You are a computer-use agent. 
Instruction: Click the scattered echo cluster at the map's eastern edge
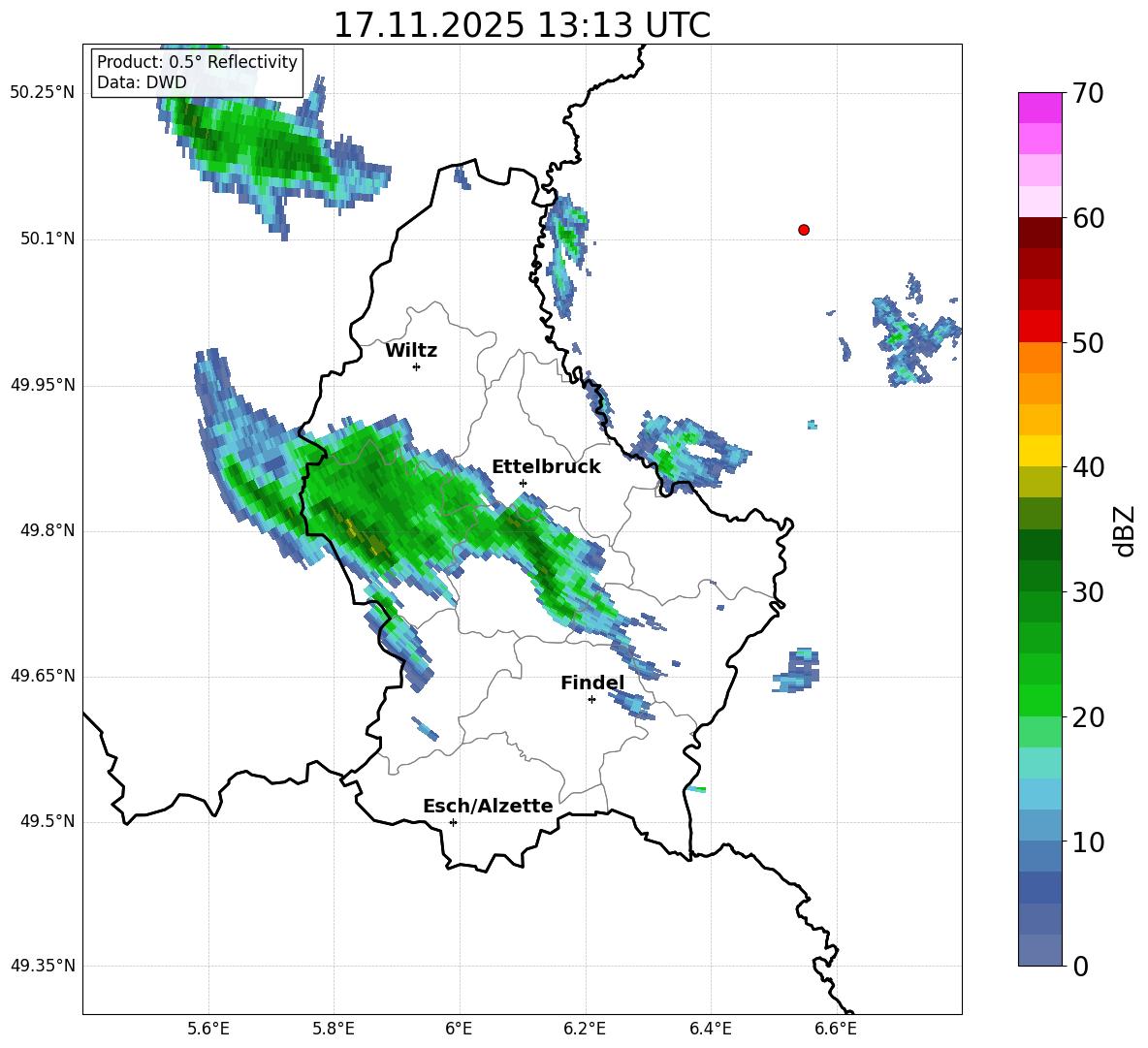pos(913,331)
